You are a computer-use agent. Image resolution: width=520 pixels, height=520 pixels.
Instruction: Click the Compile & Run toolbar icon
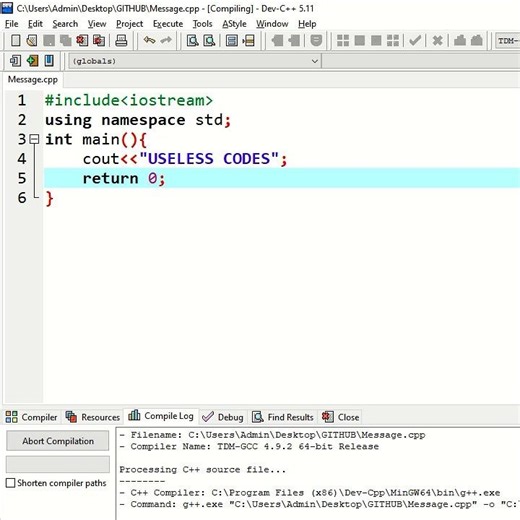coord(376,41)
